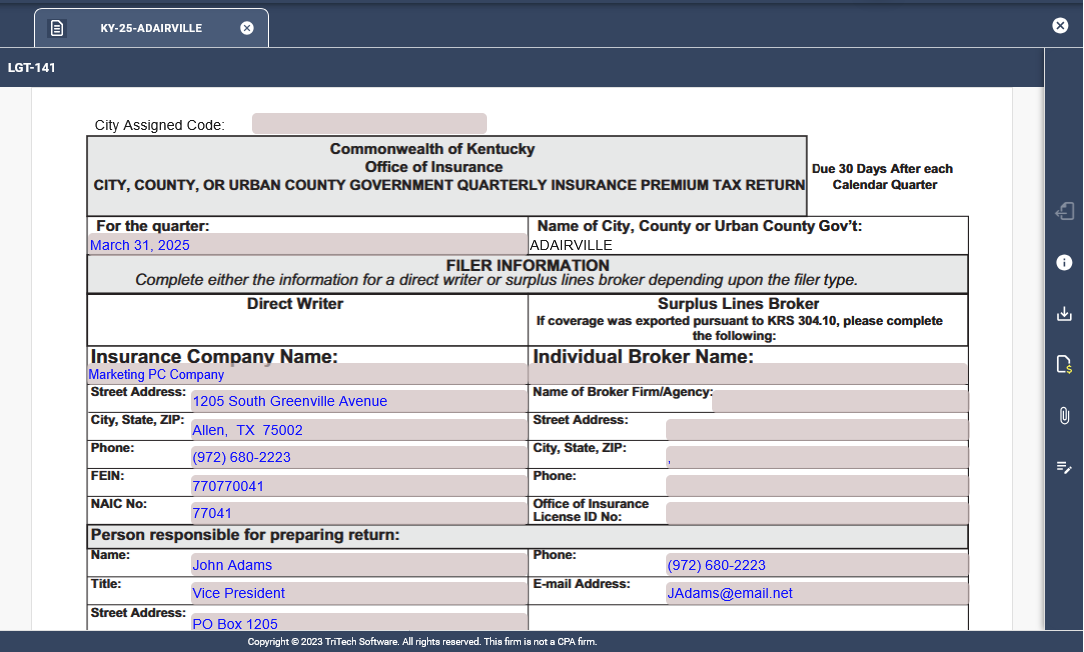Click preparer Street Address PO Box 1205
1084x652 pixels.
tap(359, 622)
